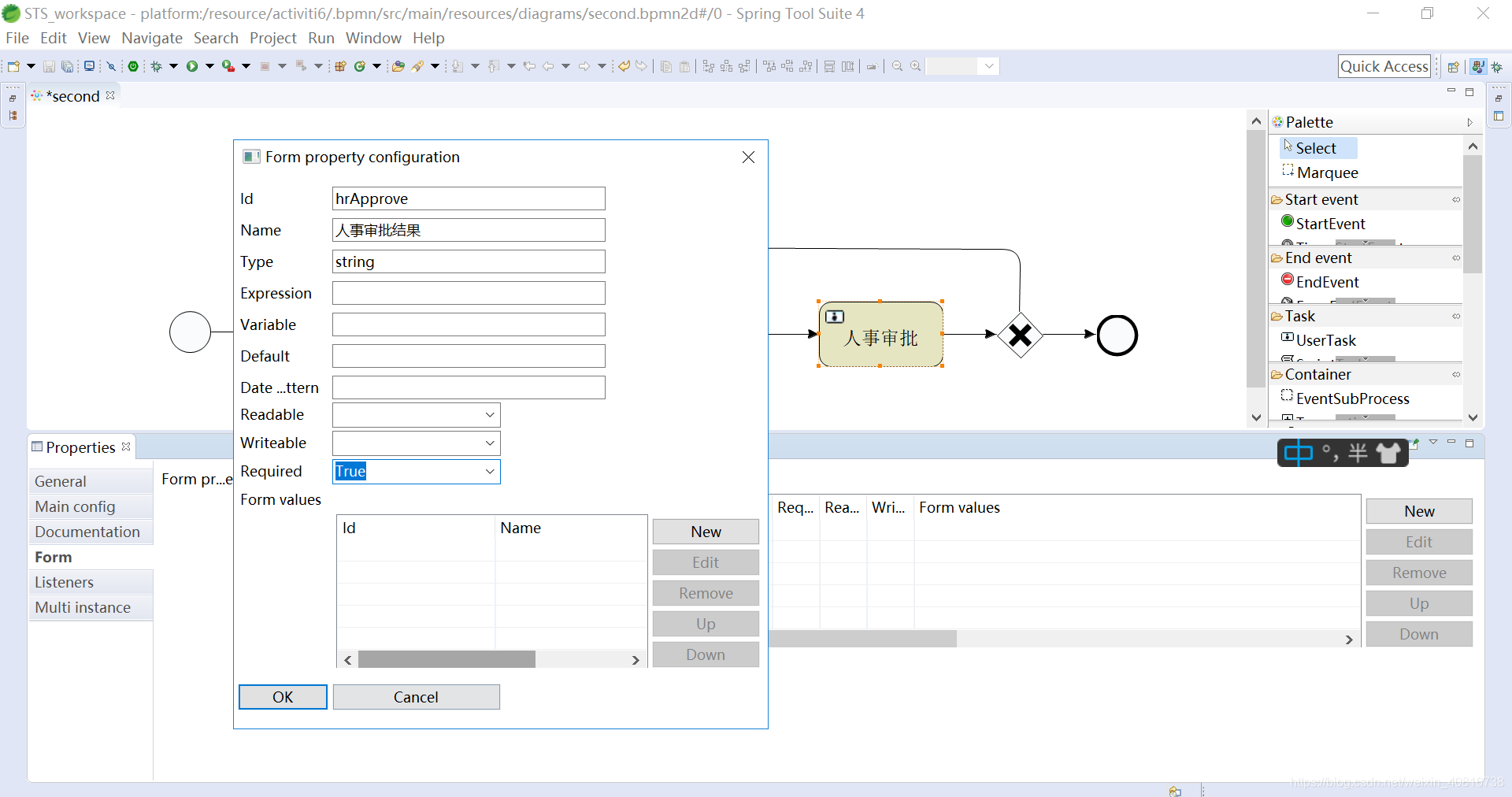Collapse the End event palette group

[x=1365, y=258]
